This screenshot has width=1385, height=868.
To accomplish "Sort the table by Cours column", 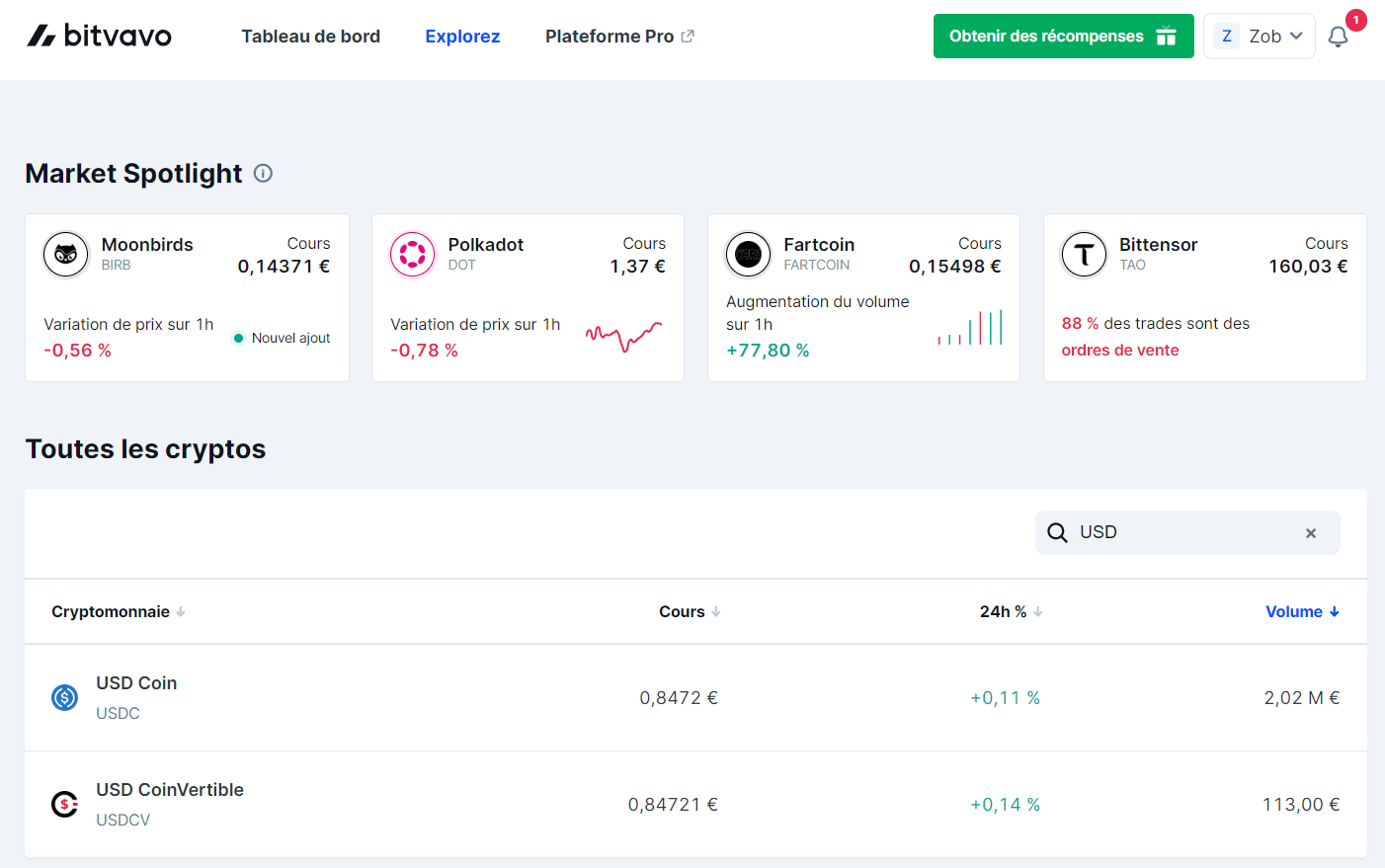I will pos(689,611).
